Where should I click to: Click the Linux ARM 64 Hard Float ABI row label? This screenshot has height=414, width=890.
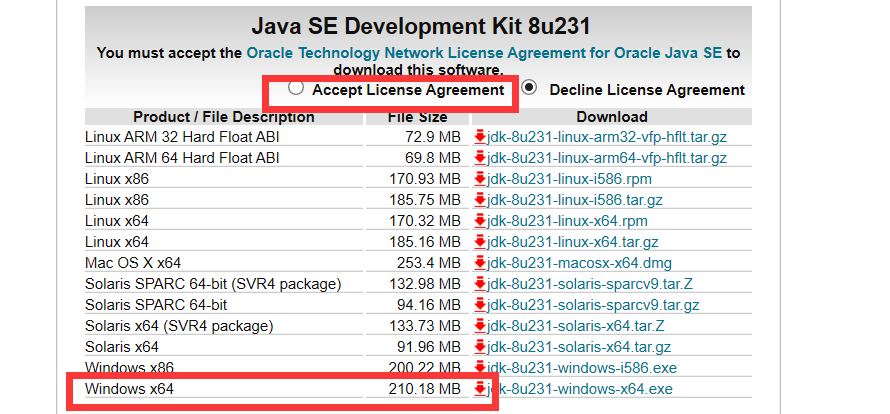tap(182, 158)
